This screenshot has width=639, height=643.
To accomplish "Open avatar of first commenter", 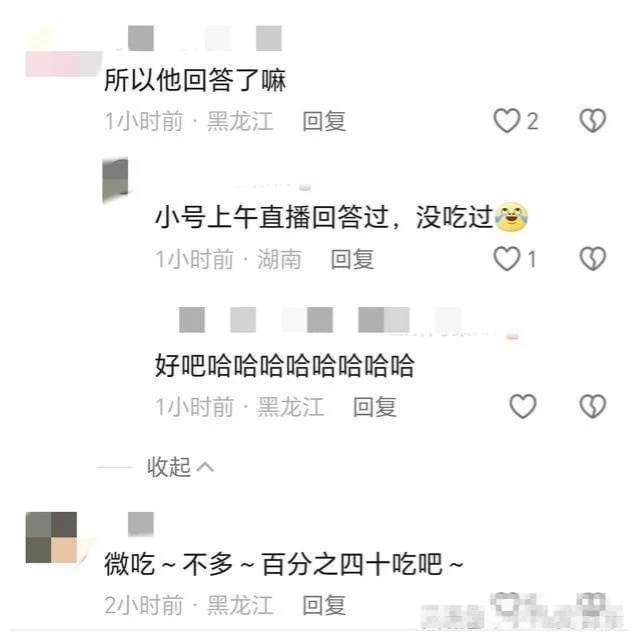I will coord(64,51).
